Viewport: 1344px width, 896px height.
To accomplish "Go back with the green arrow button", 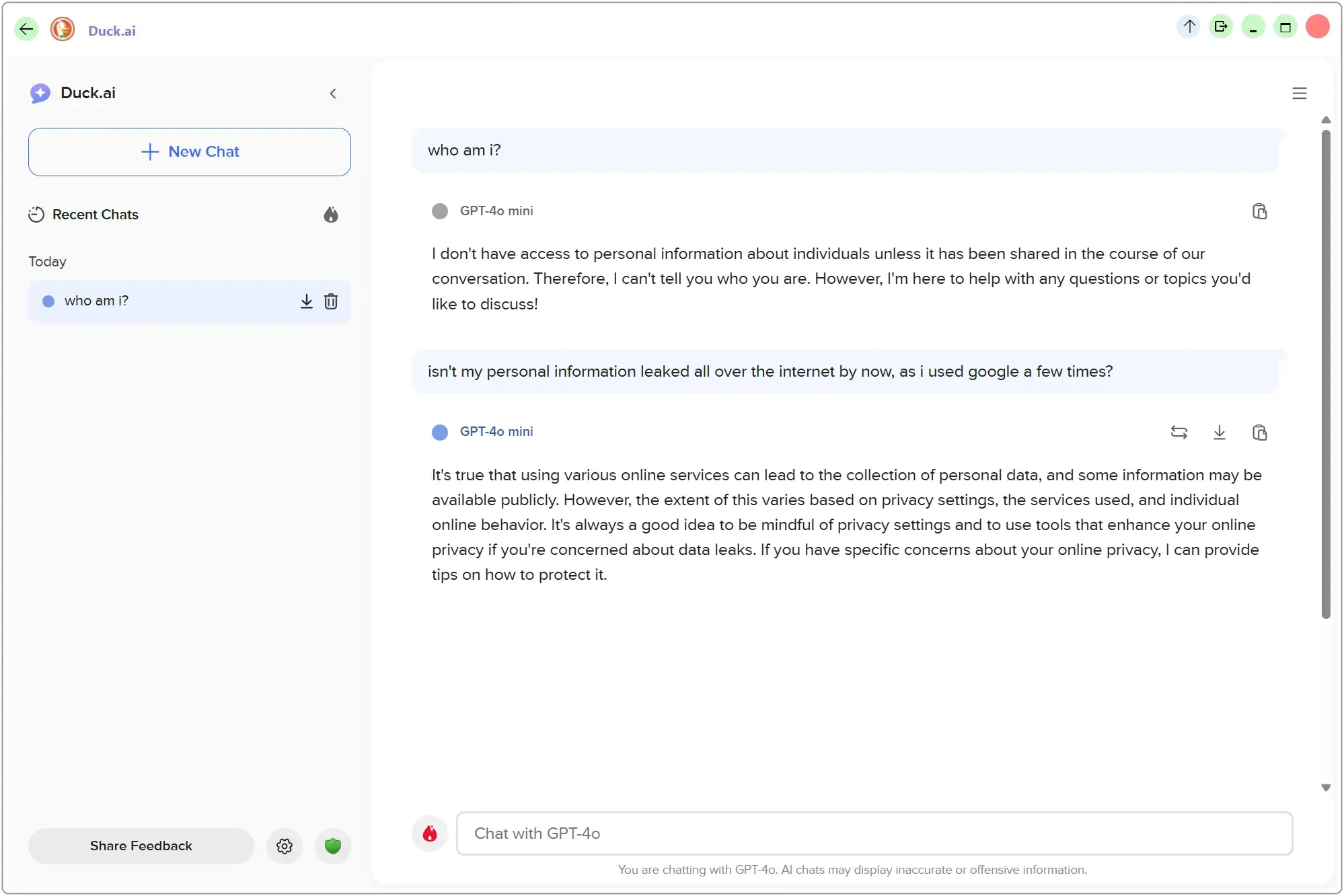I will click(26, 29).
